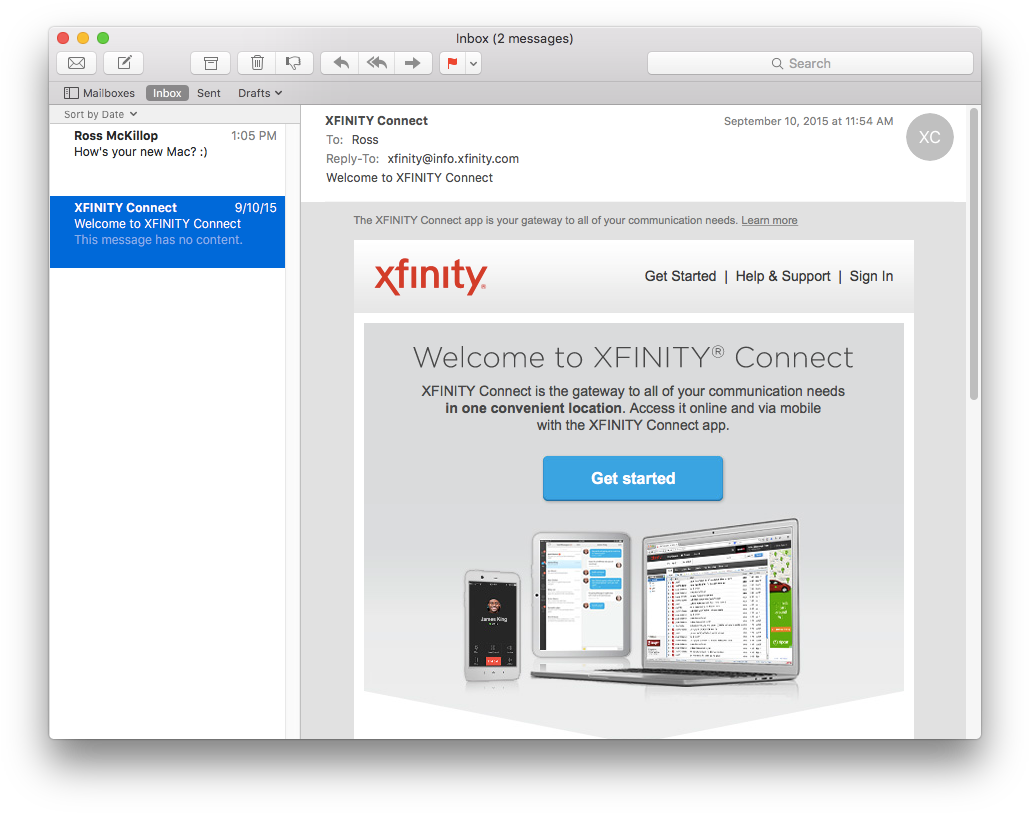Select the email from Ross McKillop
This screenshot has width=1029, height=813.
[167, 143]
